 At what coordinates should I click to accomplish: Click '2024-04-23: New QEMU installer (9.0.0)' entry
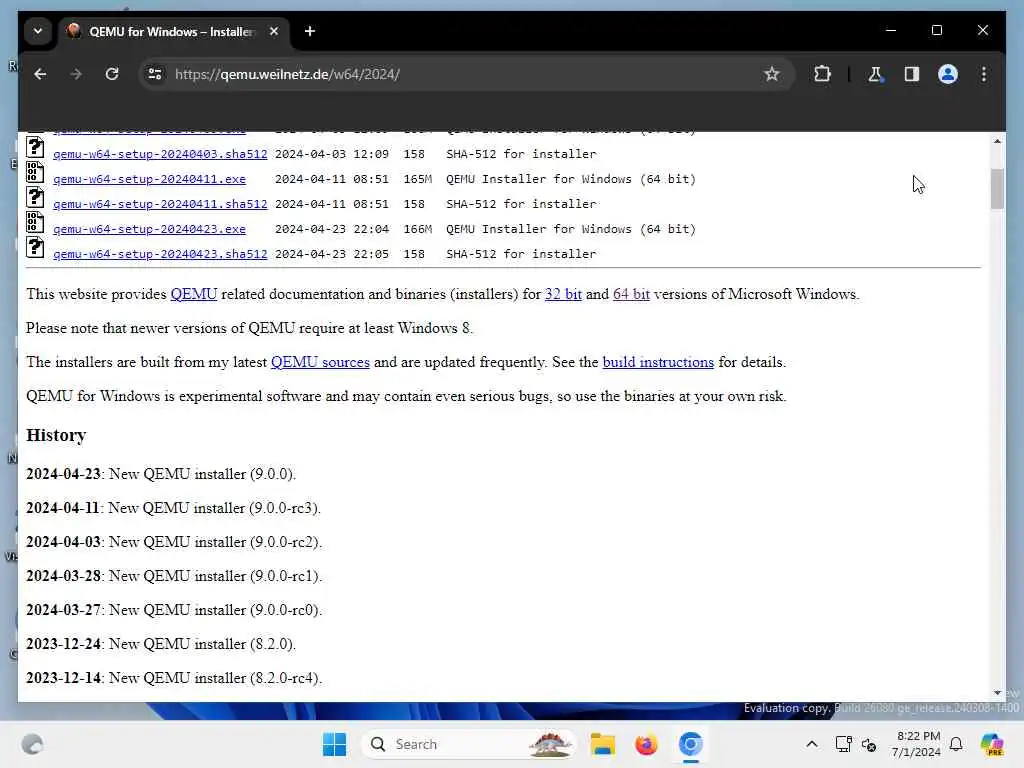pos(161,474)
